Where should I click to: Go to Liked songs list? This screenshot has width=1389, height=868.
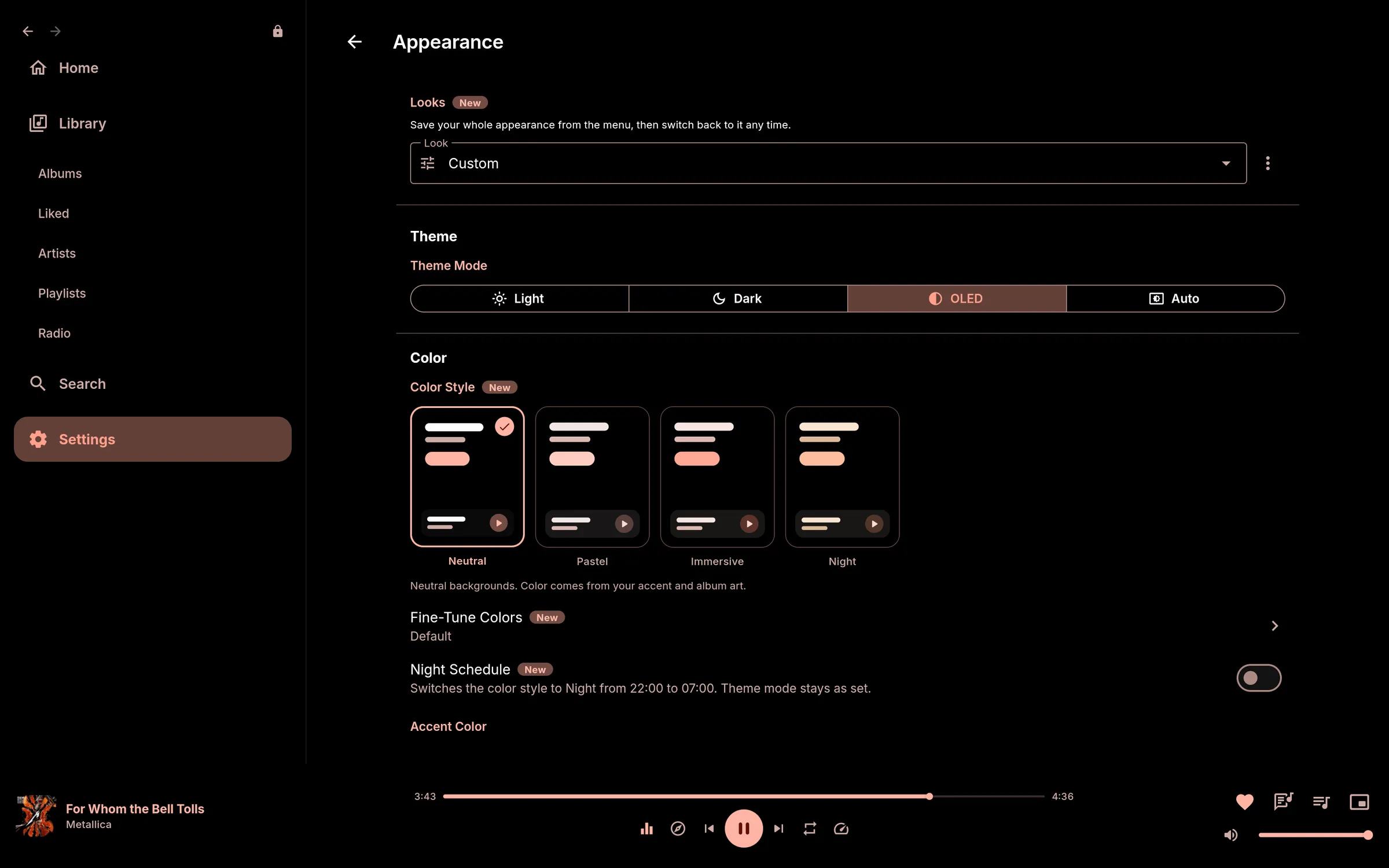click(x=53, y=214)
